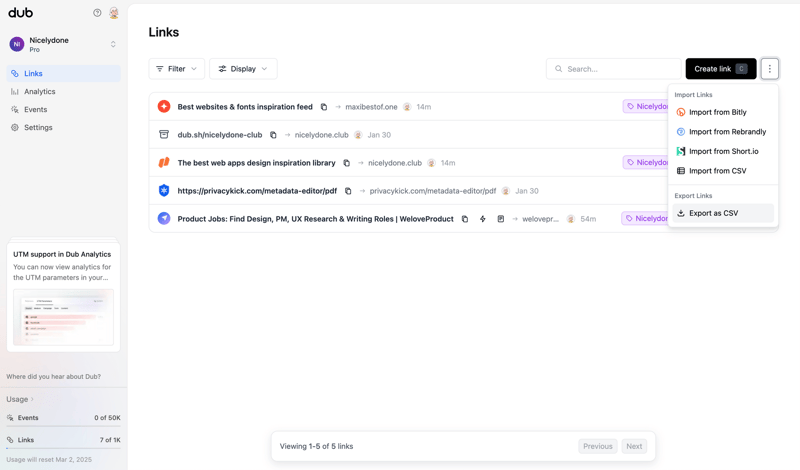Screen dimensions: 800x470
Task: Open Events in sidebar
Action: tap(64, 109)
